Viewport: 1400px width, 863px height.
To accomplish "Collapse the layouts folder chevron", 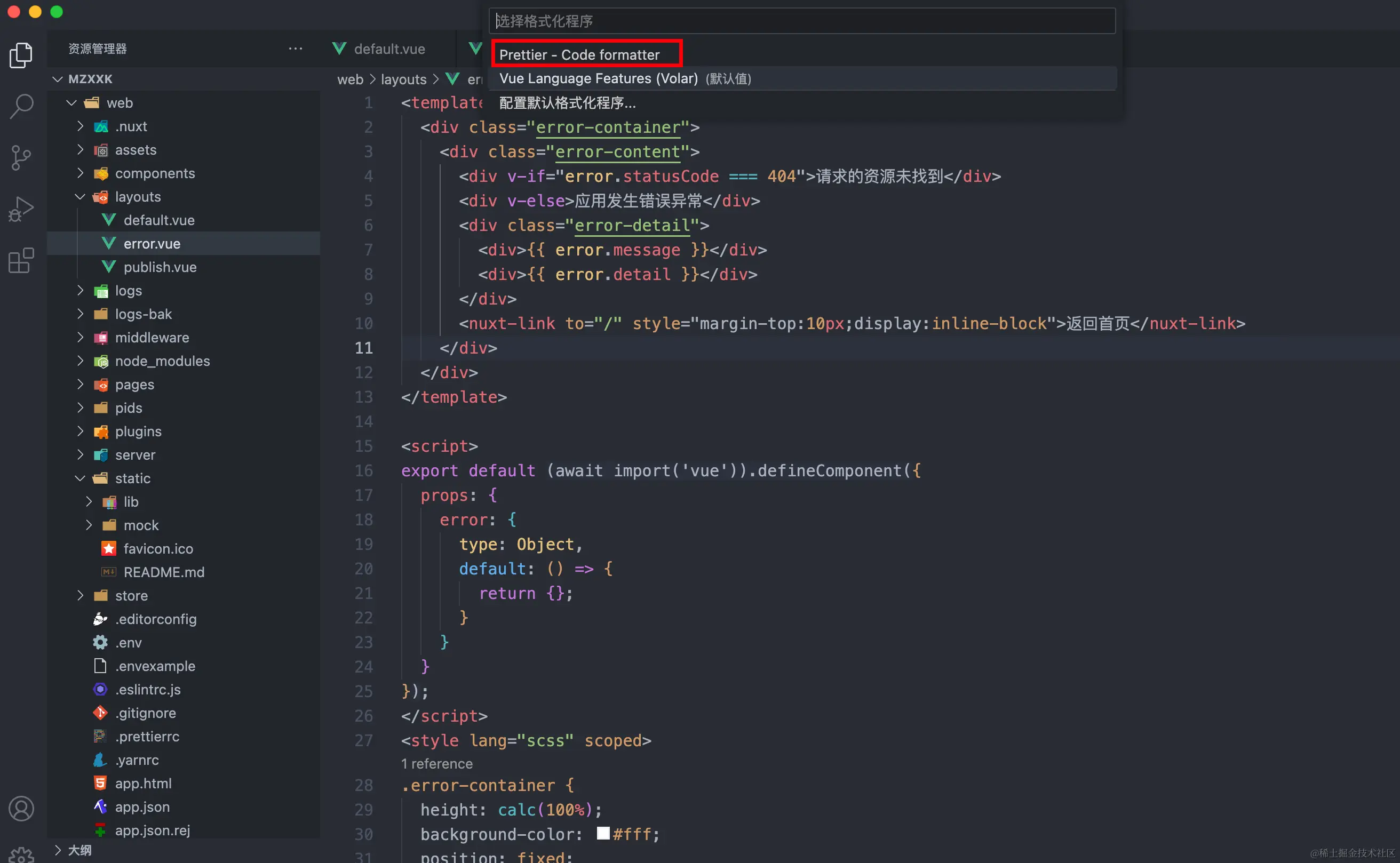I will tap(80, 196).
